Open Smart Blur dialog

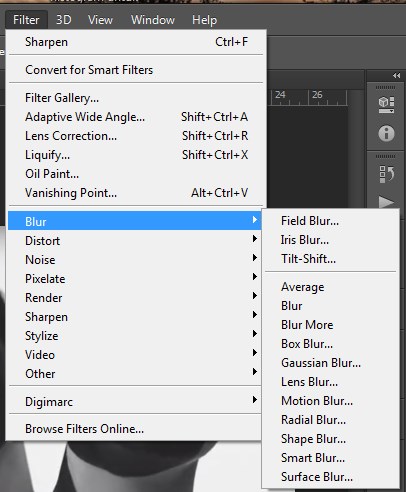[x=331, y=458]
